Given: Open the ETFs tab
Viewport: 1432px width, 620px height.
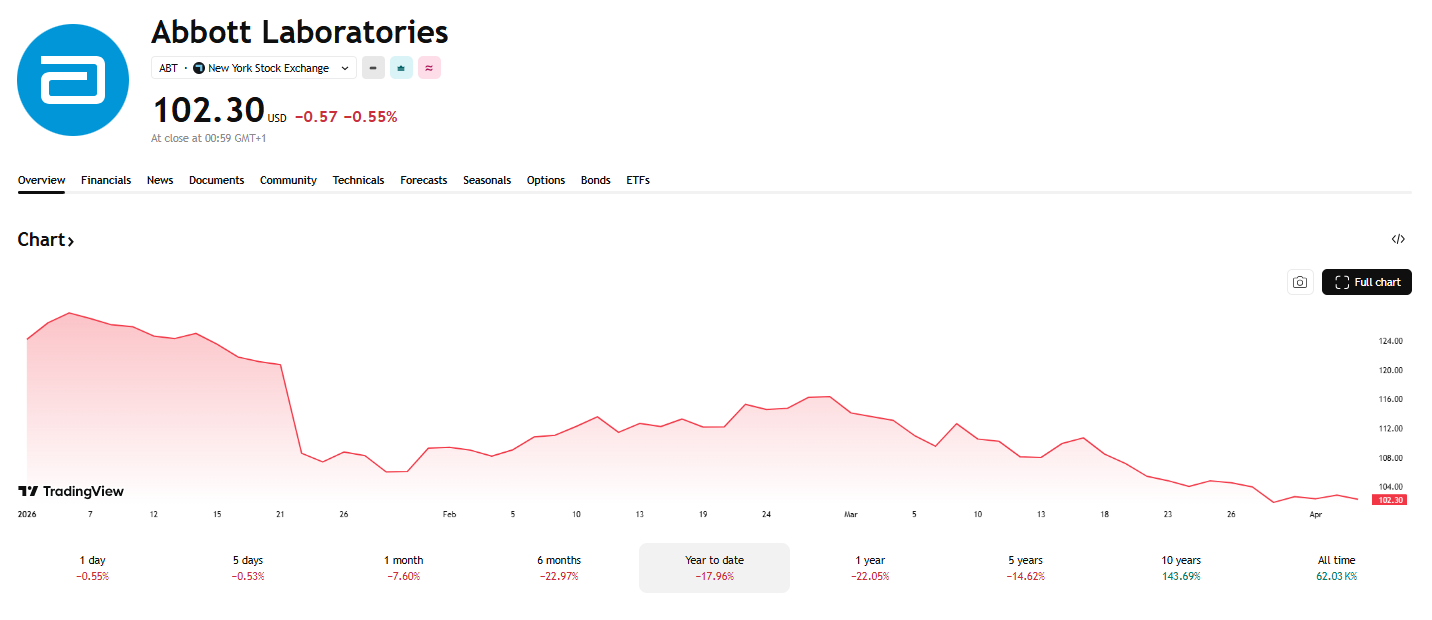Looking at the screenshot, I should point(638,180).
